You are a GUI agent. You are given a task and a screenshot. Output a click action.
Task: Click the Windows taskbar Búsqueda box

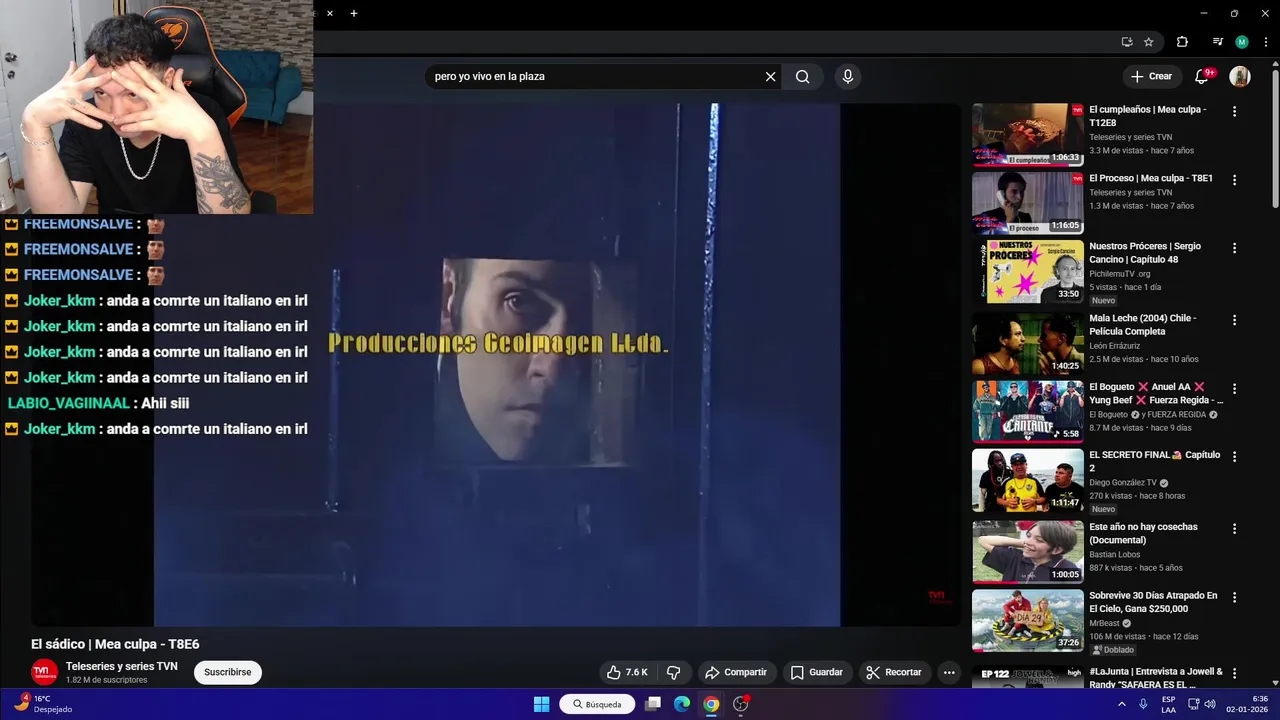597,704
